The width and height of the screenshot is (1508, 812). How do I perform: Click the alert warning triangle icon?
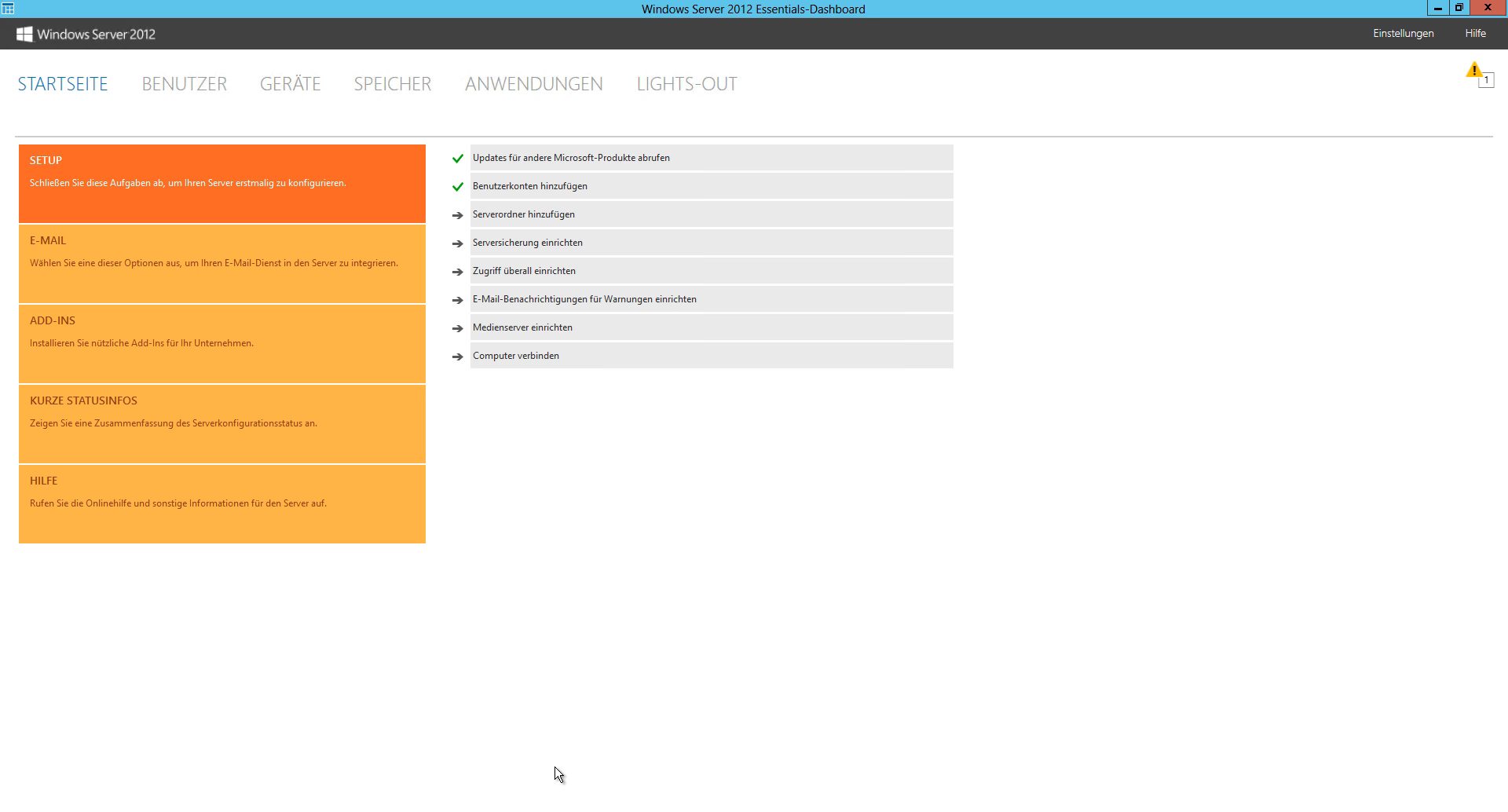(1474, 71)
